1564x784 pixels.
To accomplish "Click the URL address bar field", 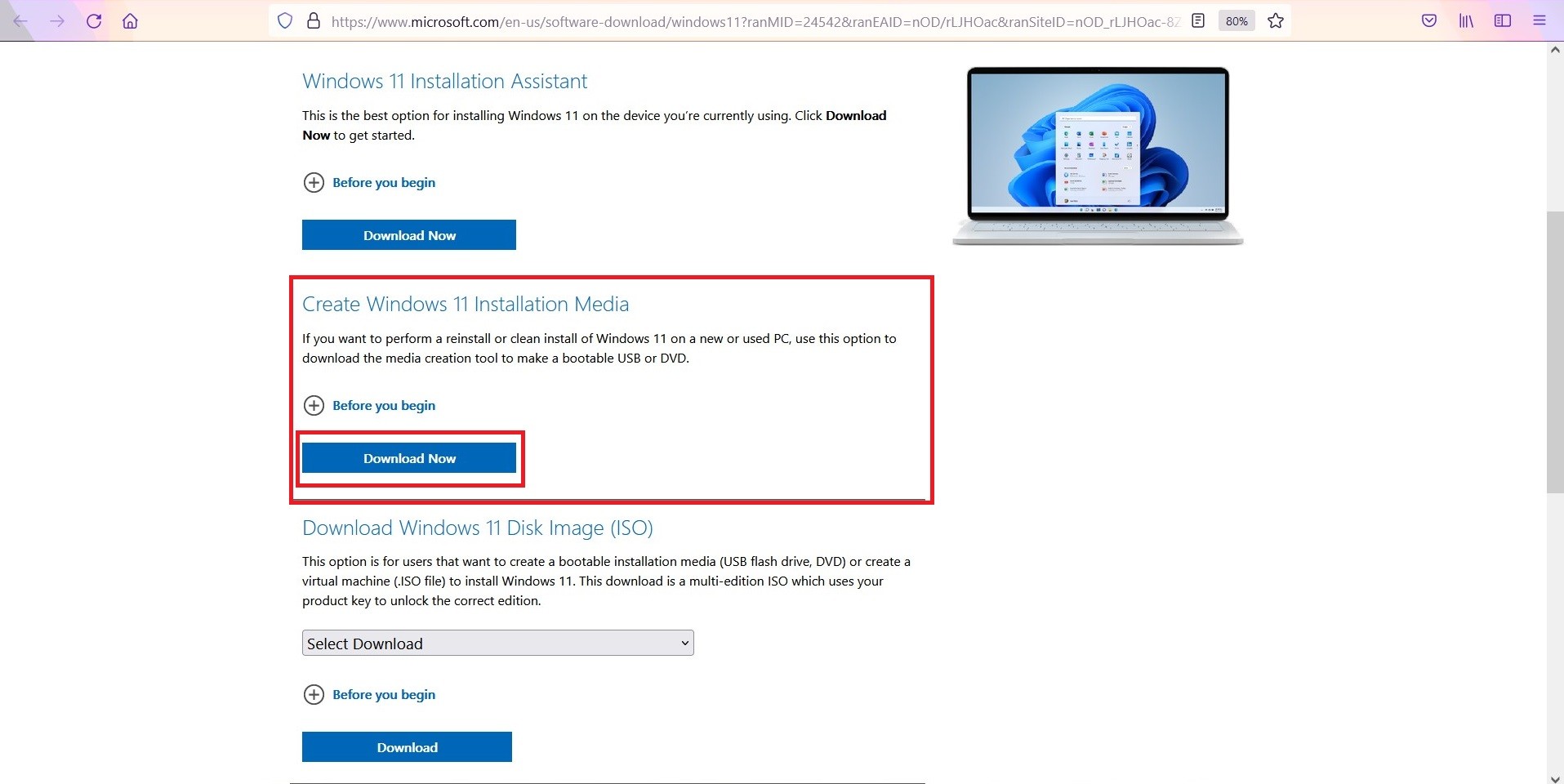I will pos(755,21).
